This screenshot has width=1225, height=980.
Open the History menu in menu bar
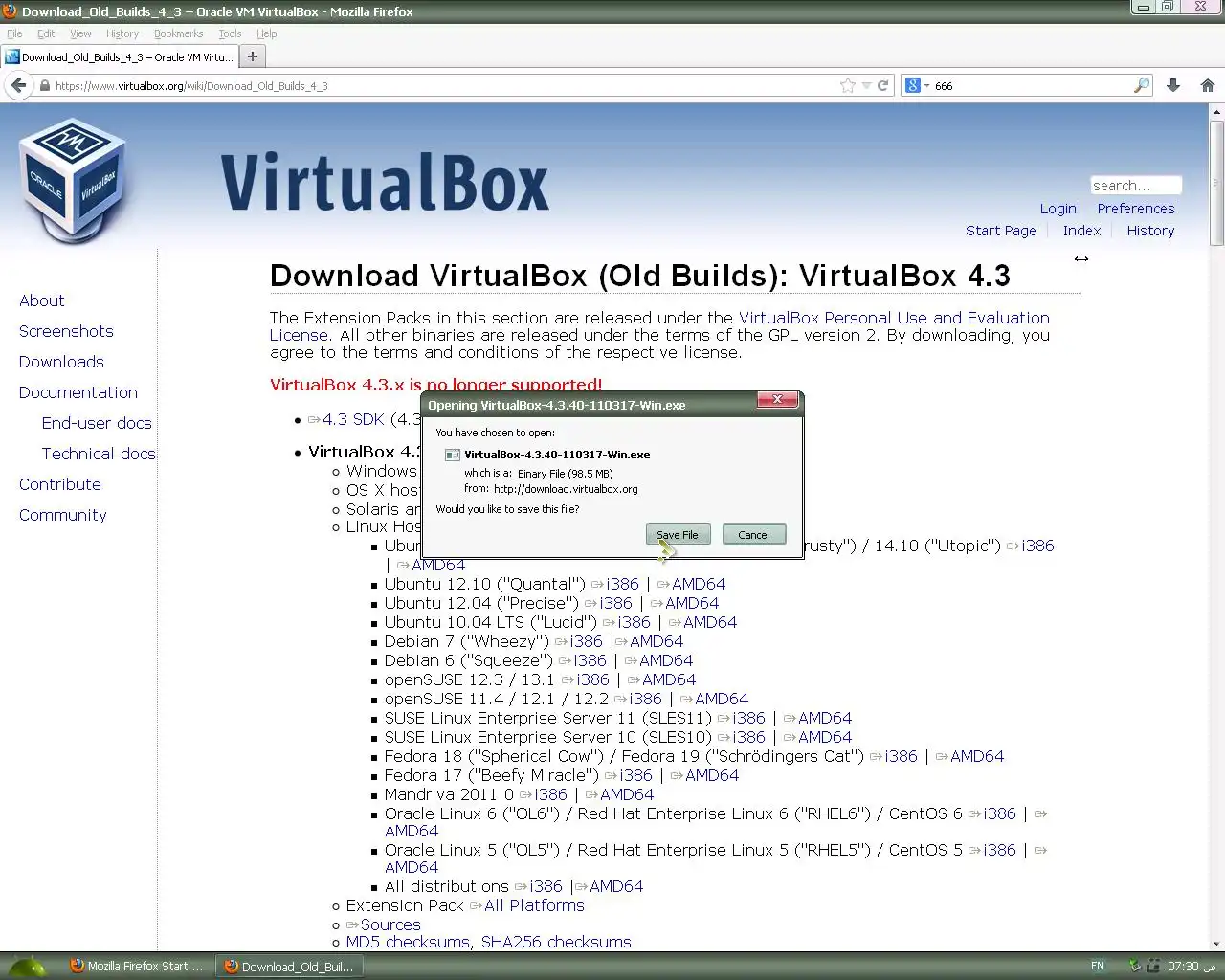point(122,33)
